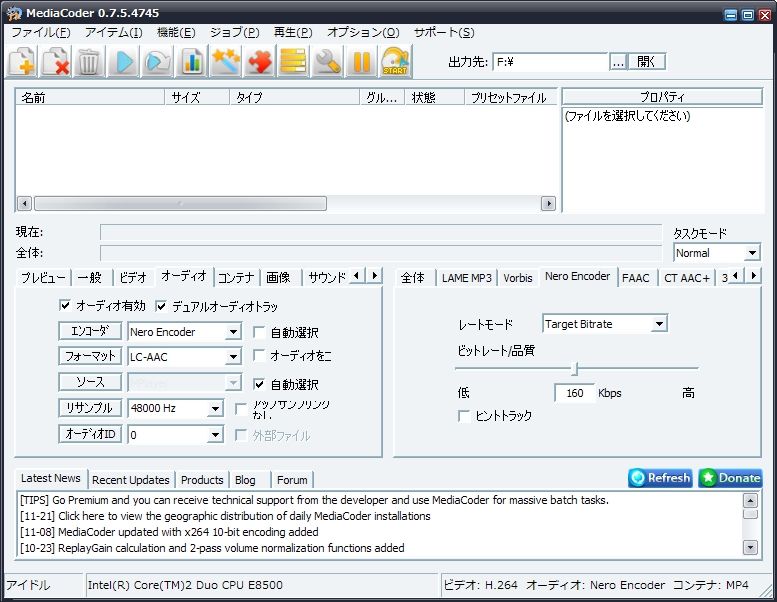This screenshot has width=777, height=602.
Task: Click the magic wand wizard icon
Action: pyautogui.click(x=225, y=61)
